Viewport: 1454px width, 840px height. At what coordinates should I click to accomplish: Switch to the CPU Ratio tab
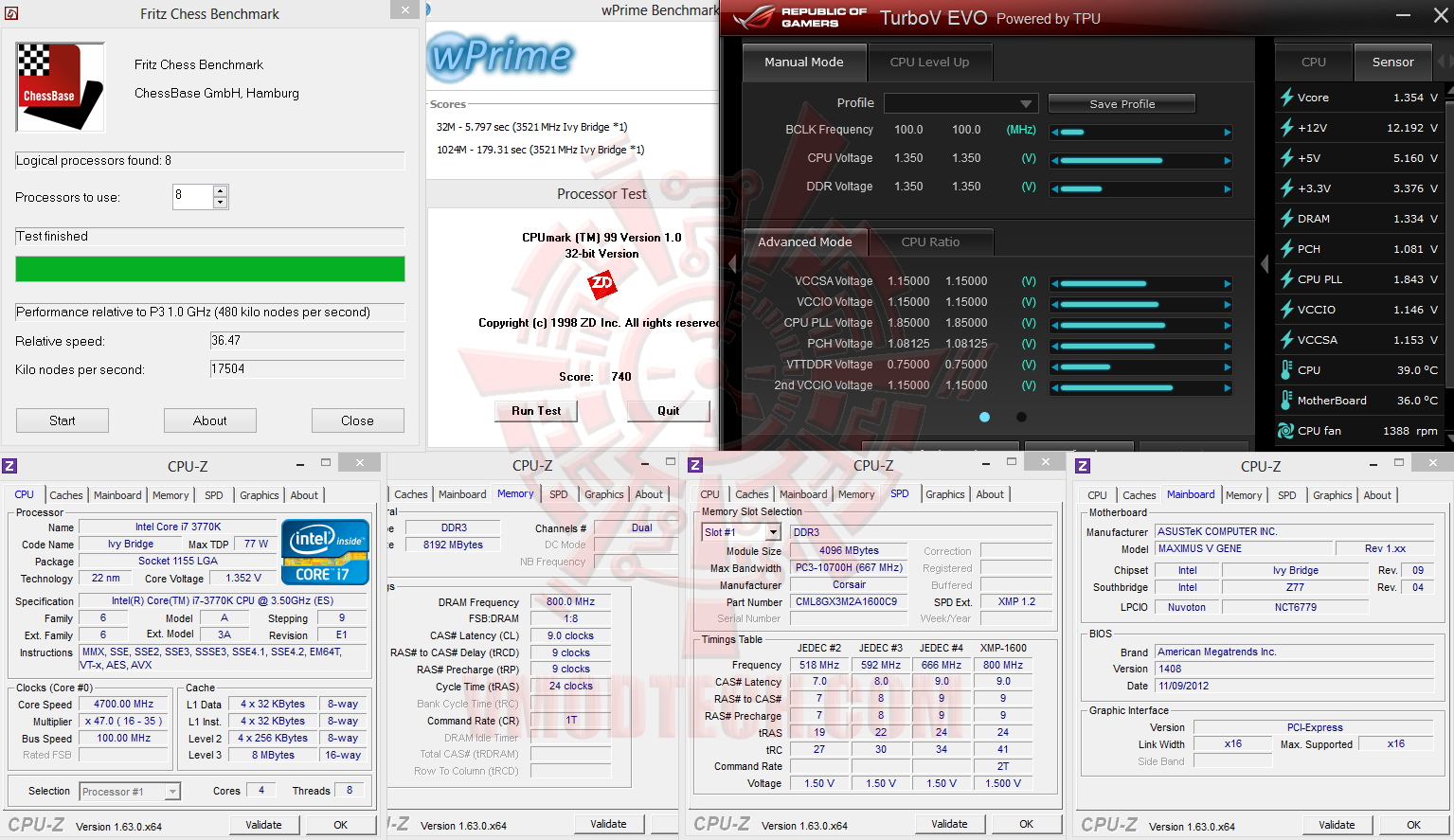(930, 242)
